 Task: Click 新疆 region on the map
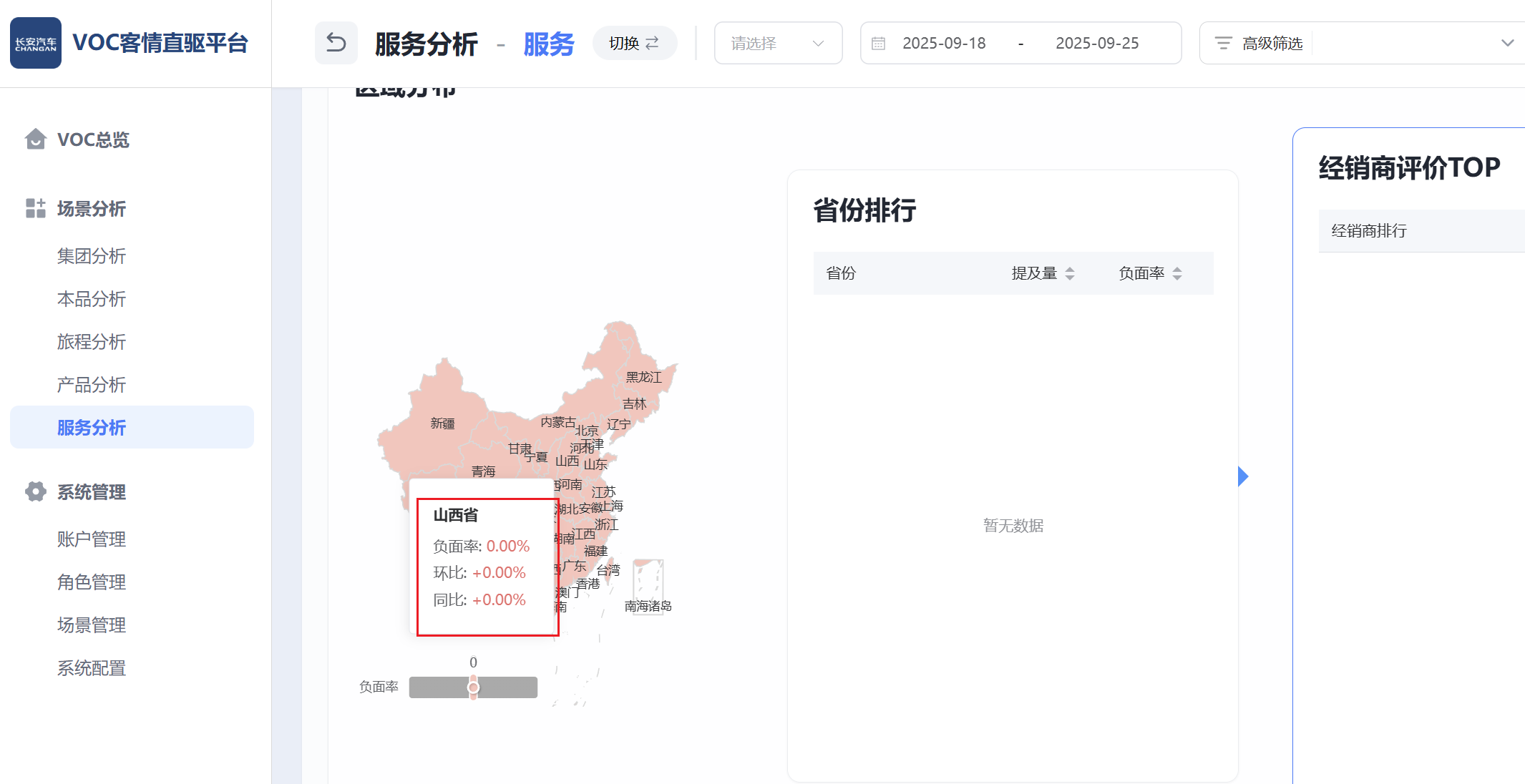pyautogui.click(x=442, y=423)
